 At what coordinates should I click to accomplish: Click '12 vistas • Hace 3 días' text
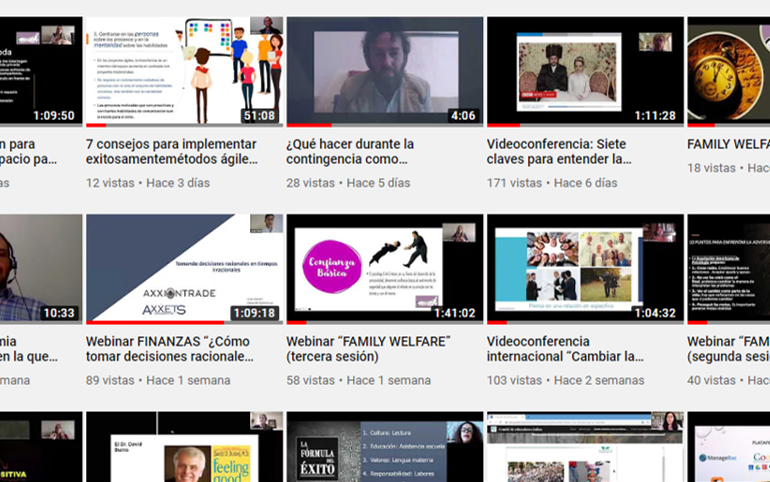point(148,183)
